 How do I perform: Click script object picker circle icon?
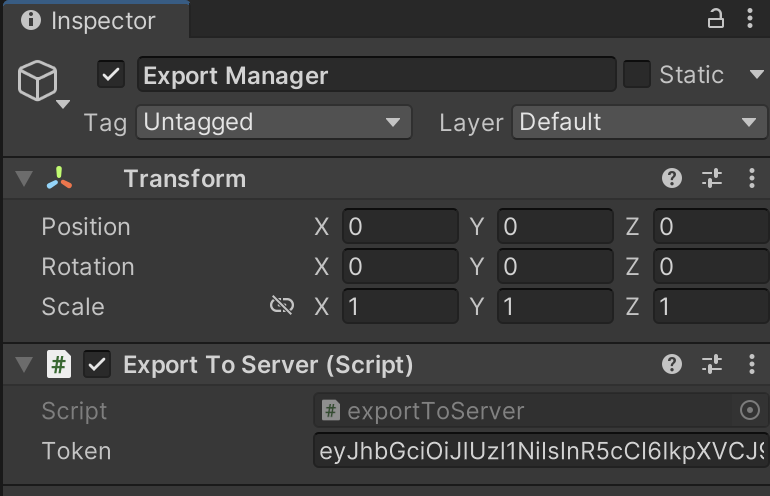tap(749, 410)
